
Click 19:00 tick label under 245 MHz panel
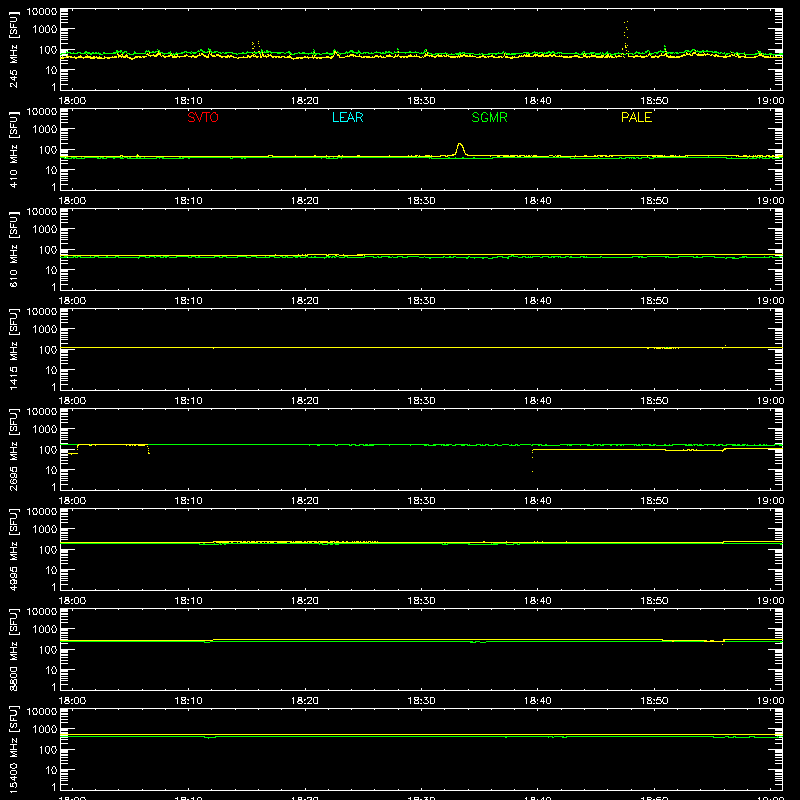tap(770, 101)
